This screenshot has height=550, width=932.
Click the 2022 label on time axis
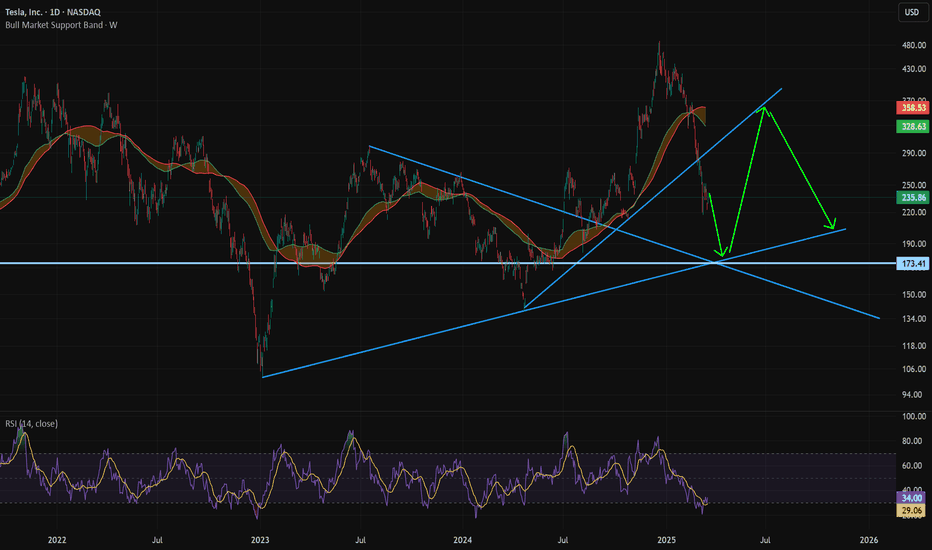point(57,540)
